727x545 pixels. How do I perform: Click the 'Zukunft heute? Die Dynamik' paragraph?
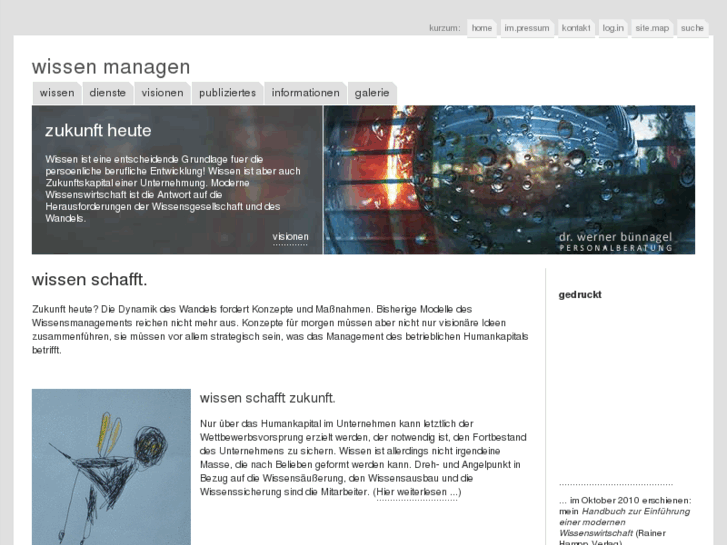click(280, 329)
